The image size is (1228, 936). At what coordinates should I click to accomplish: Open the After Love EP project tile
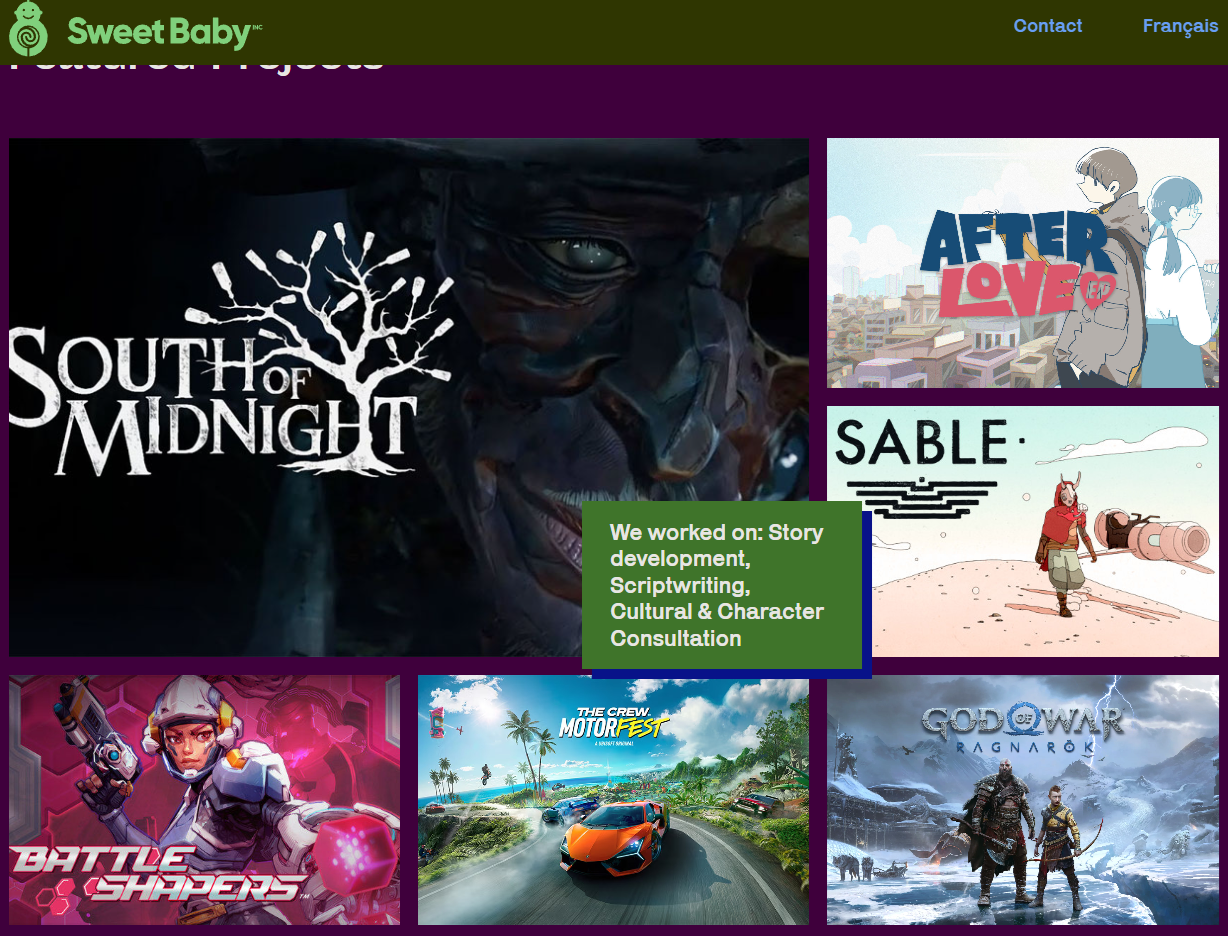pyautogui.click(x=1023, y=263)
